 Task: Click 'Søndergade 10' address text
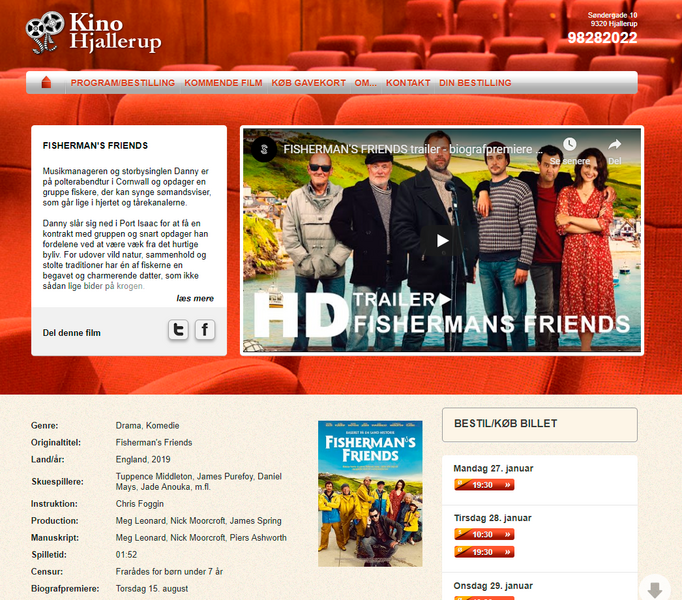pyautogui.click(x=612, y=15)
